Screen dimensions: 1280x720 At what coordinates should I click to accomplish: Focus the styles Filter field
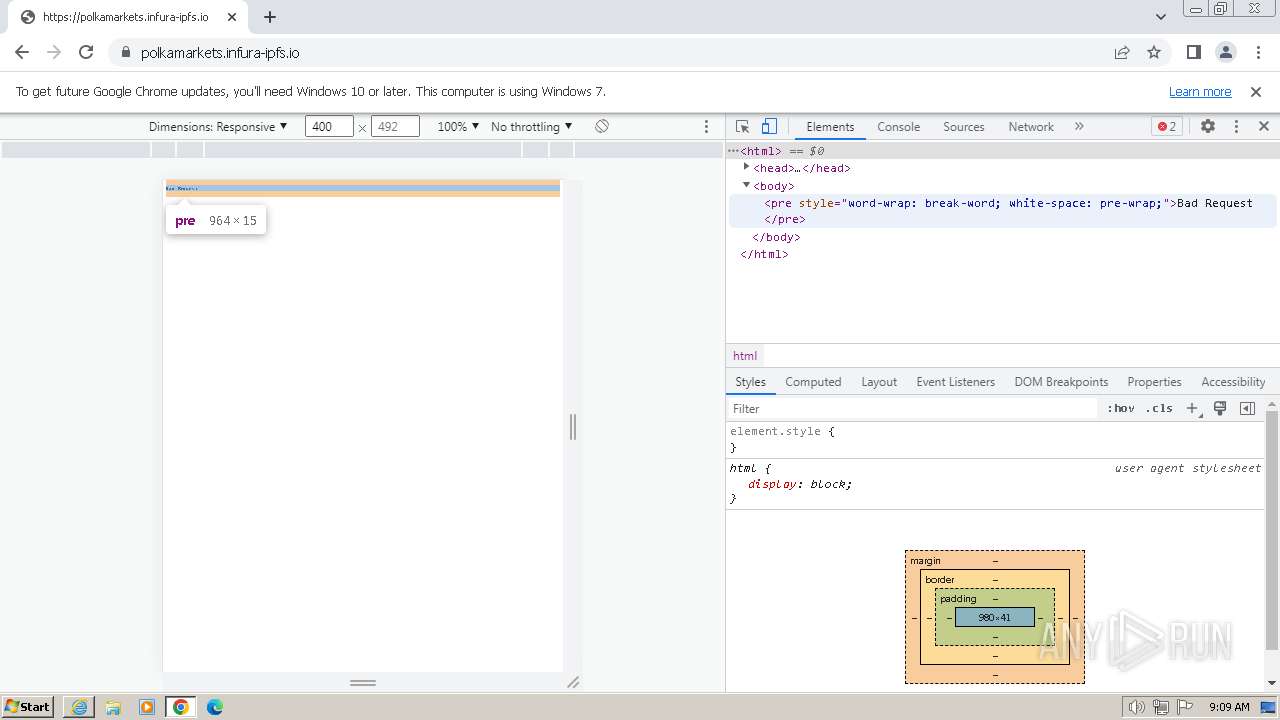click(912, 408)
